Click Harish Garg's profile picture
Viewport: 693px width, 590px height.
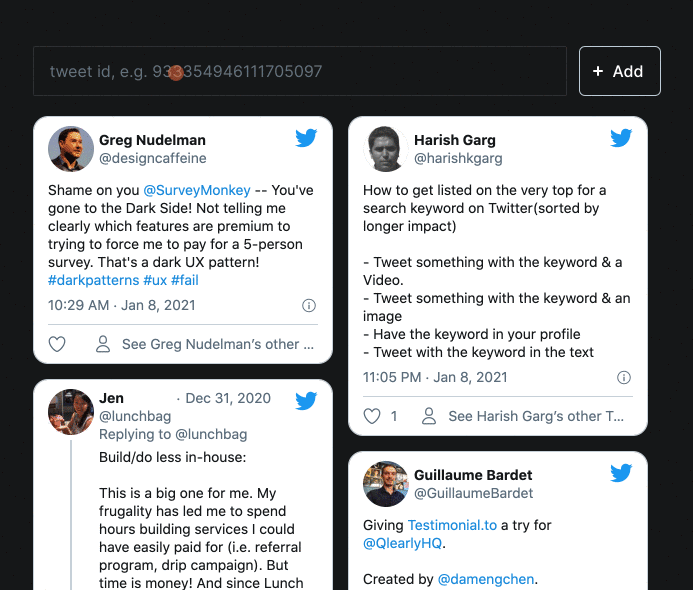click(386, 149)
